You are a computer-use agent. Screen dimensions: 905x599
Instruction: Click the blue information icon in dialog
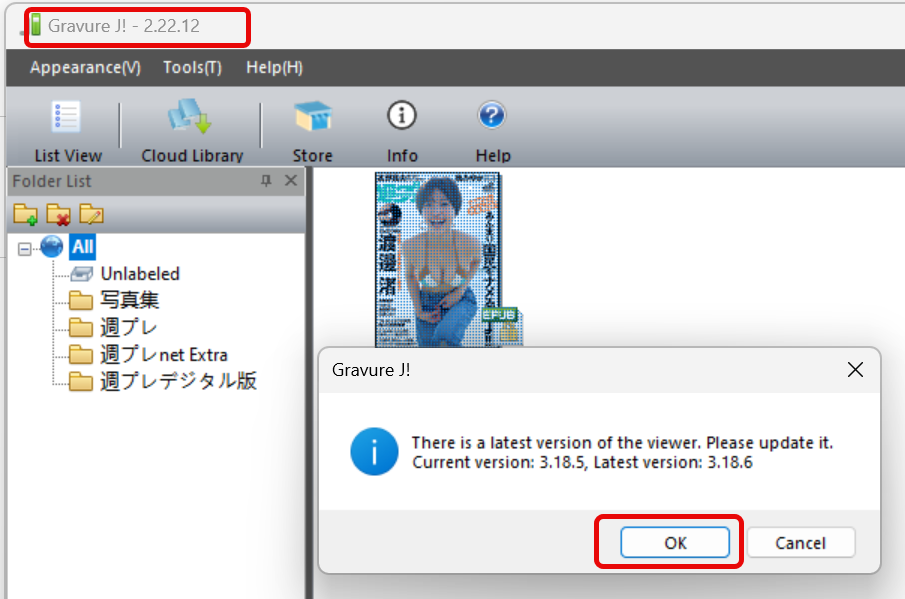(374, 451)
